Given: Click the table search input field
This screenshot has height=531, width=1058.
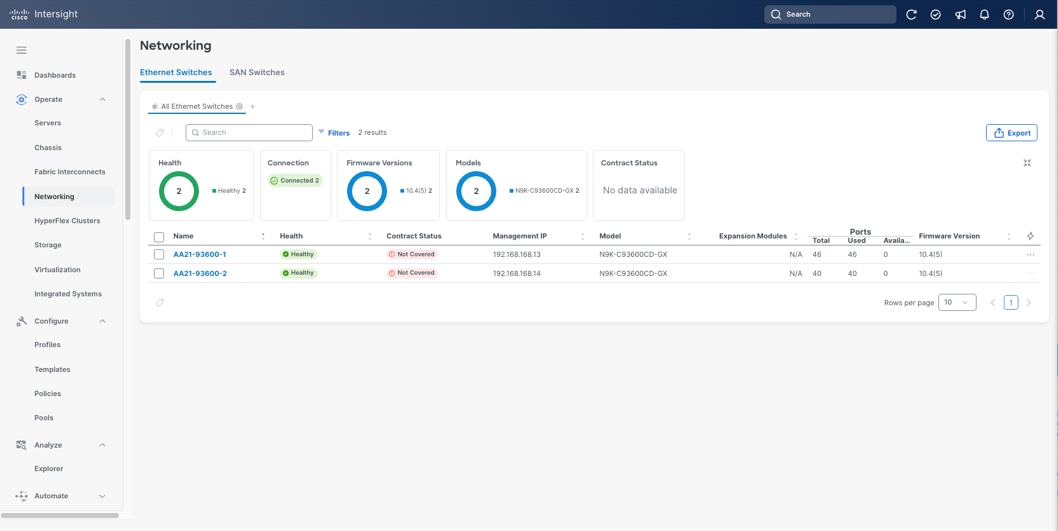Looking at the screenshot, I should click(249, 133).
